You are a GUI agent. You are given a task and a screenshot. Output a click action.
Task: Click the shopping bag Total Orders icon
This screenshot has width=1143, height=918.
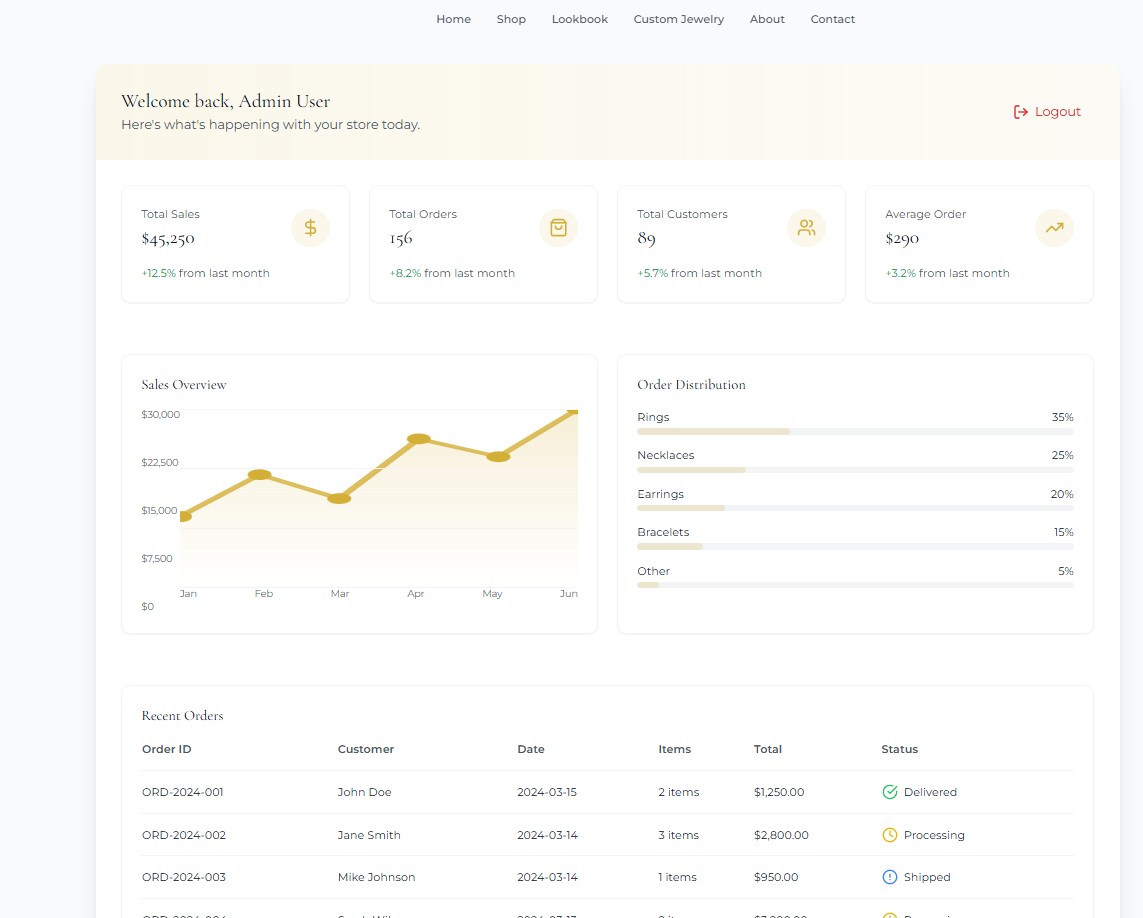pos(558,228)
